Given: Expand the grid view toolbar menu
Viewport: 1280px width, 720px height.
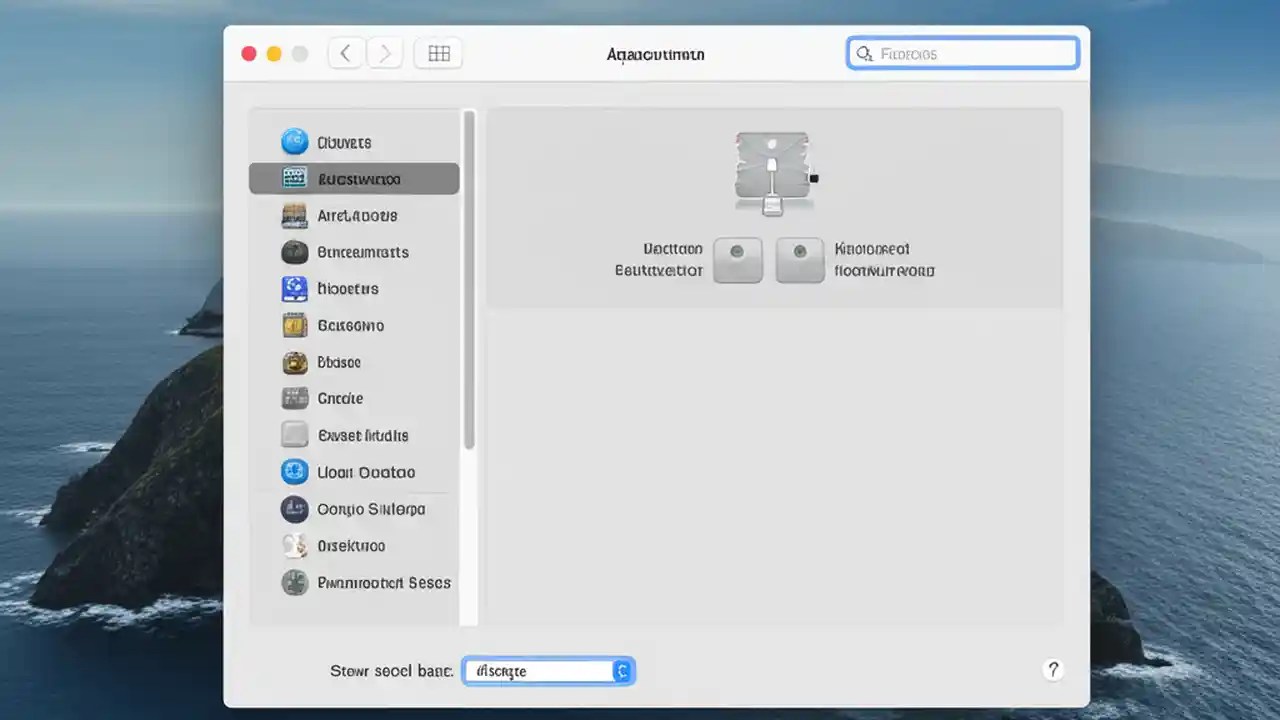Looking at the screenshot, I should point(438,53).
